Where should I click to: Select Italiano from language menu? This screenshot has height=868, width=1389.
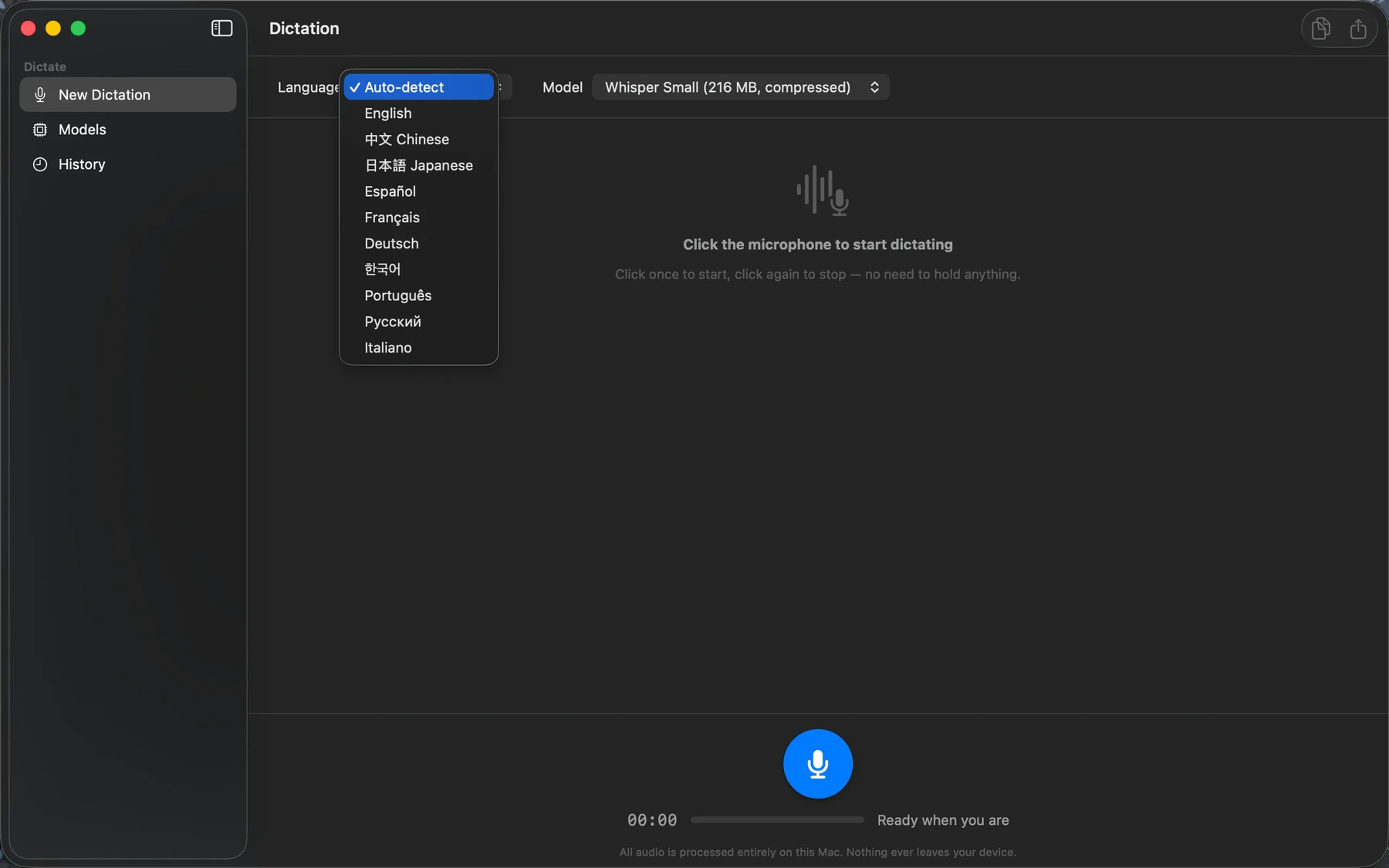(x=419, y=348)
